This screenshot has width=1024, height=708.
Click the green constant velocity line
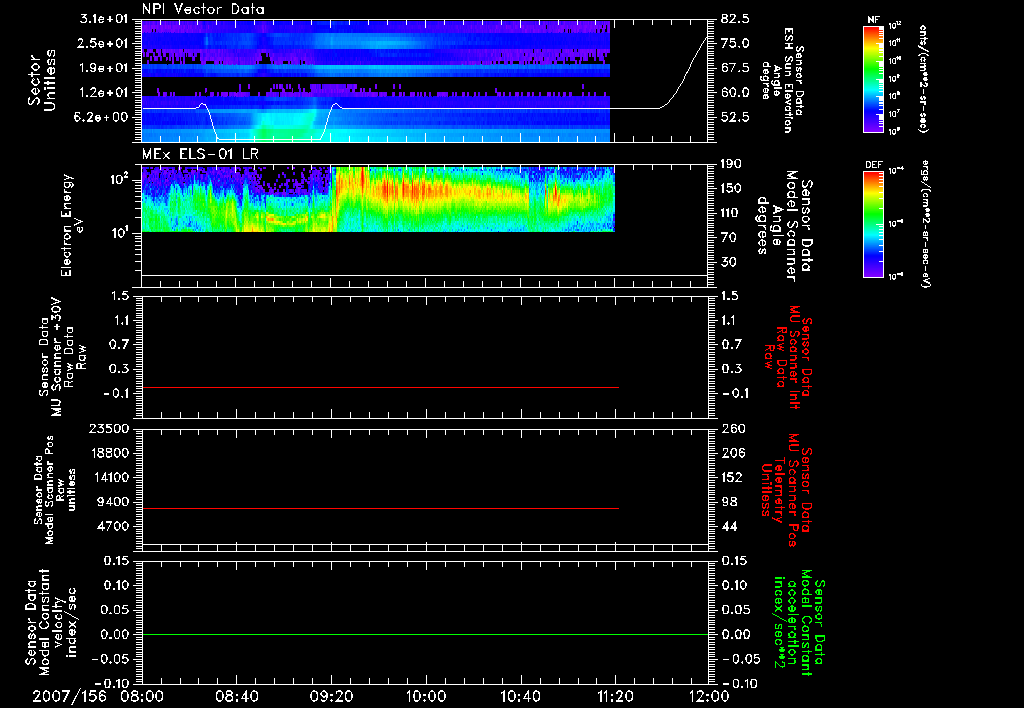(x=425, y=634)
